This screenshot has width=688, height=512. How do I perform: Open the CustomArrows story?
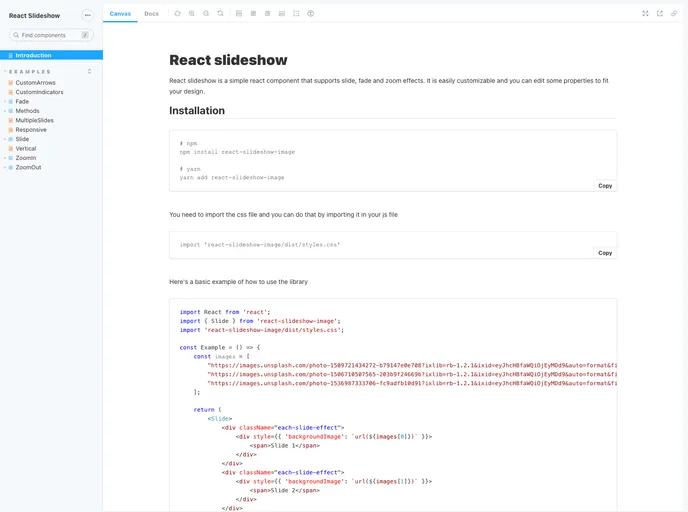coord(36,82)
